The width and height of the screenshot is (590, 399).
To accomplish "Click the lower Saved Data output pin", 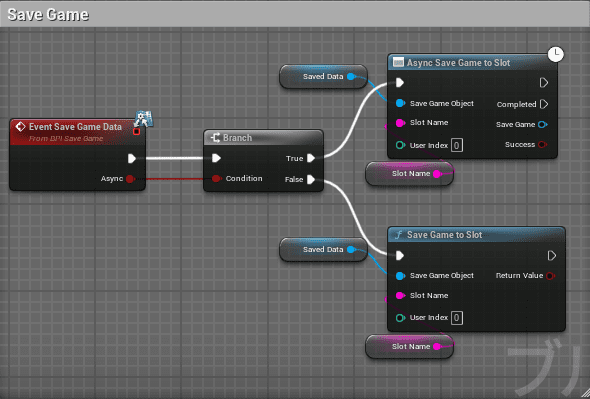I will point(351,250).
